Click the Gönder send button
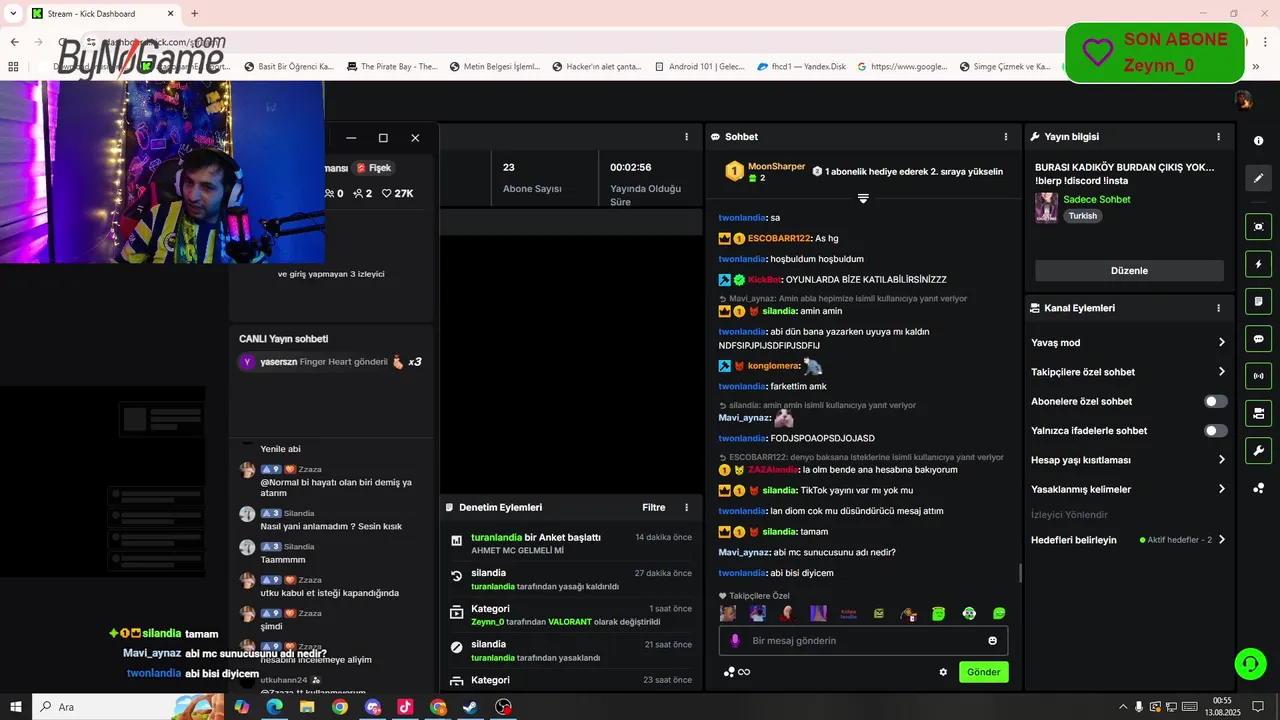The width and height of the screenshot is (1280, 720). (983, 672)
